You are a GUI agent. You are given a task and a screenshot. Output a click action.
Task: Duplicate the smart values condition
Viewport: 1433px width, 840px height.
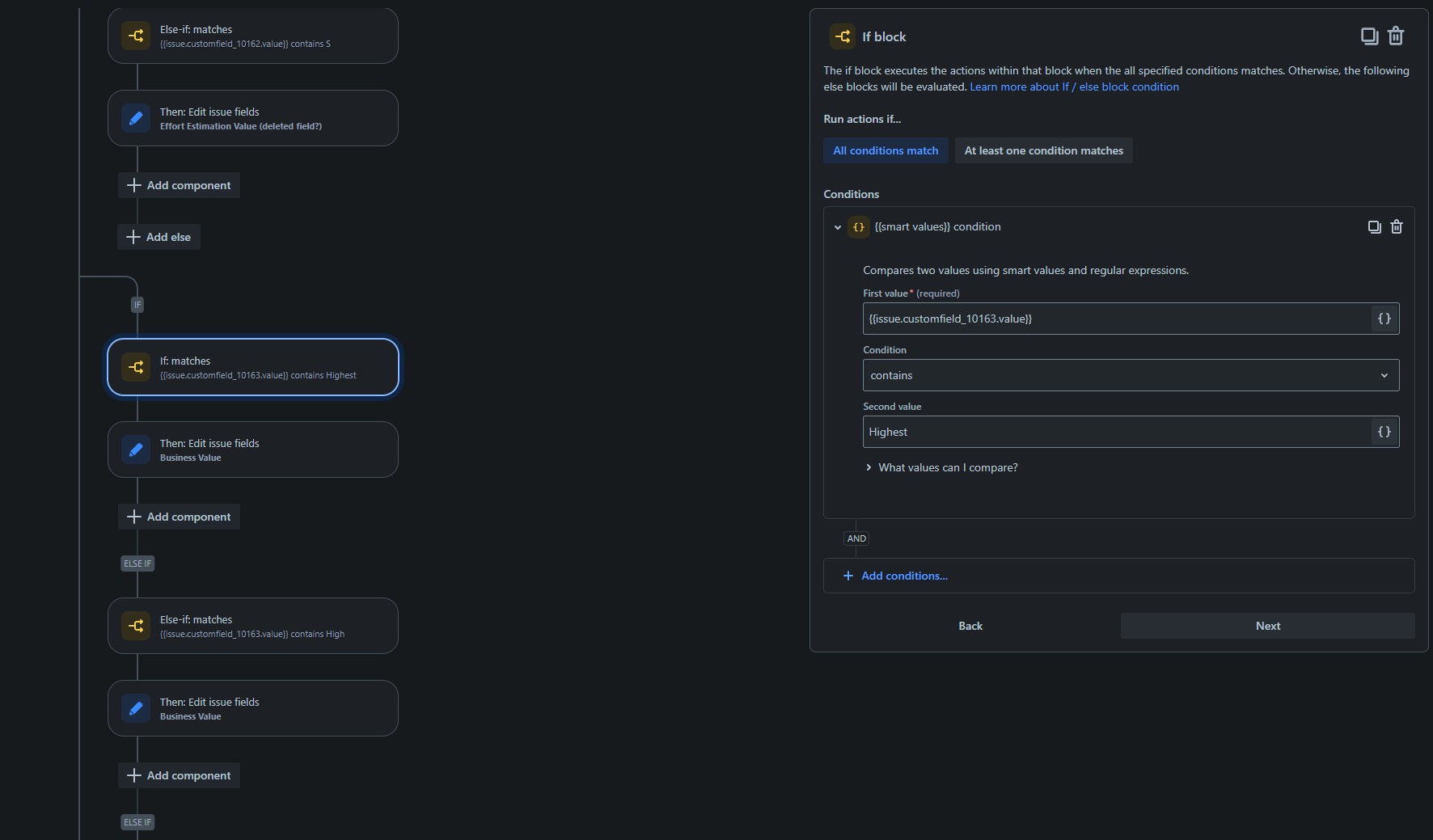(1374, 226)
